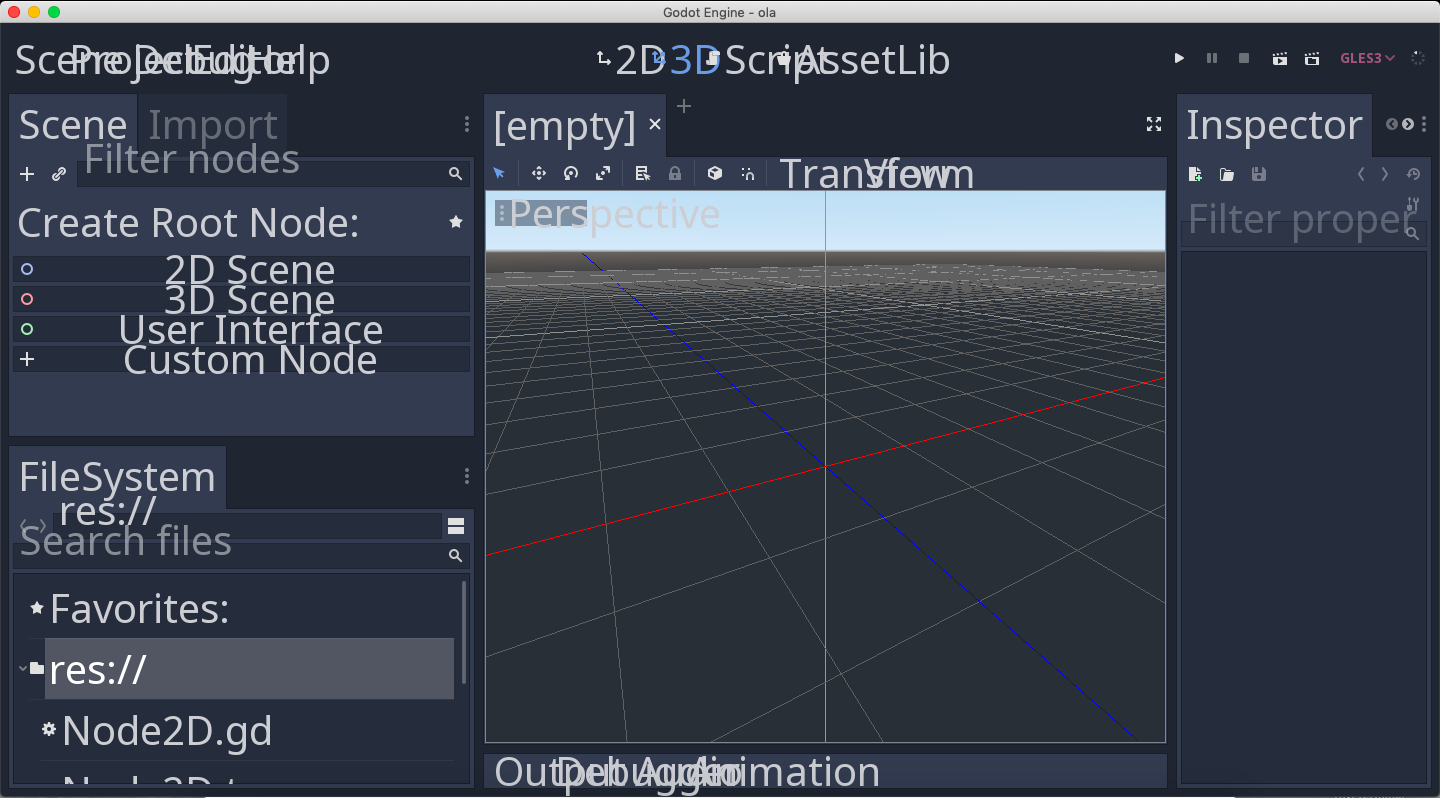This screenshot has height=798, width=1440.
Task: Pause the running scene
Action: click(1212, 59)
